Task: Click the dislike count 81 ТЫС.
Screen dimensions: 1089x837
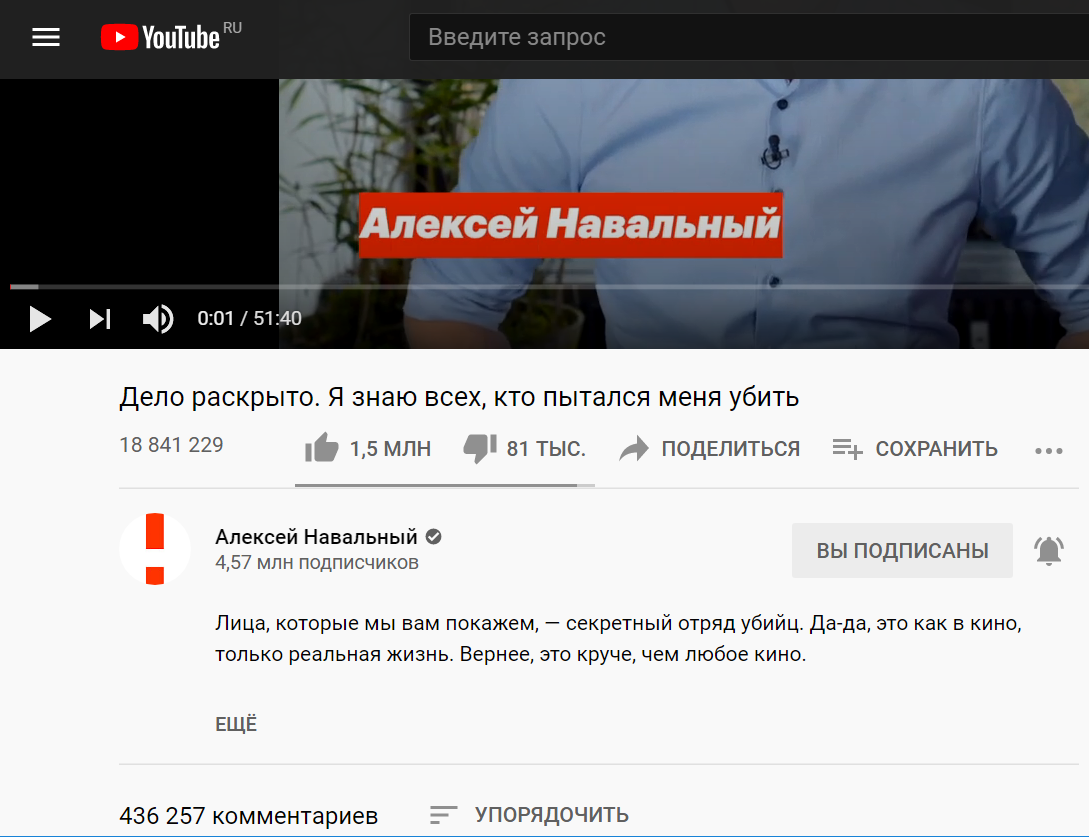Action: point(546,449)
